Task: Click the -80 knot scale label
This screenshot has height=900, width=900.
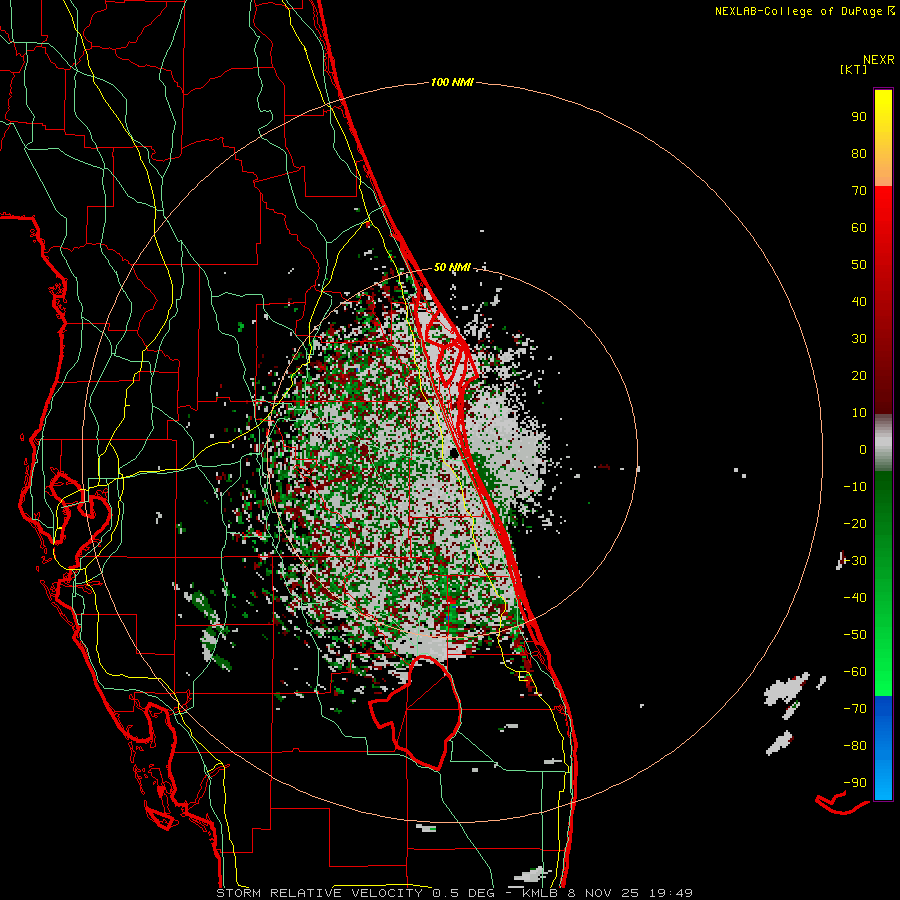Action: [x=855, y=746]
